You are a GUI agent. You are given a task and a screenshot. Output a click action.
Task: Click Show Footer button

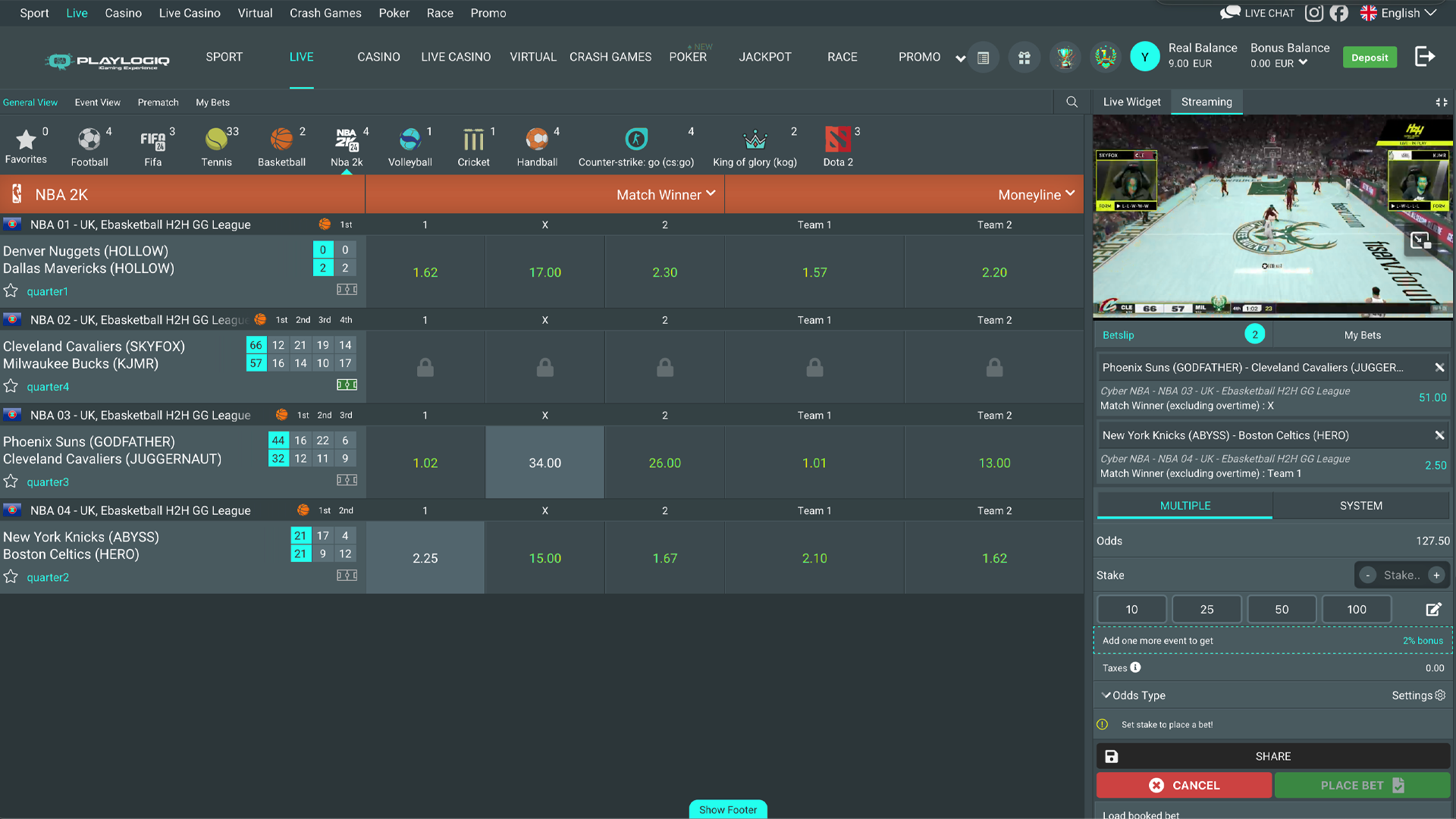pos(728,810)
